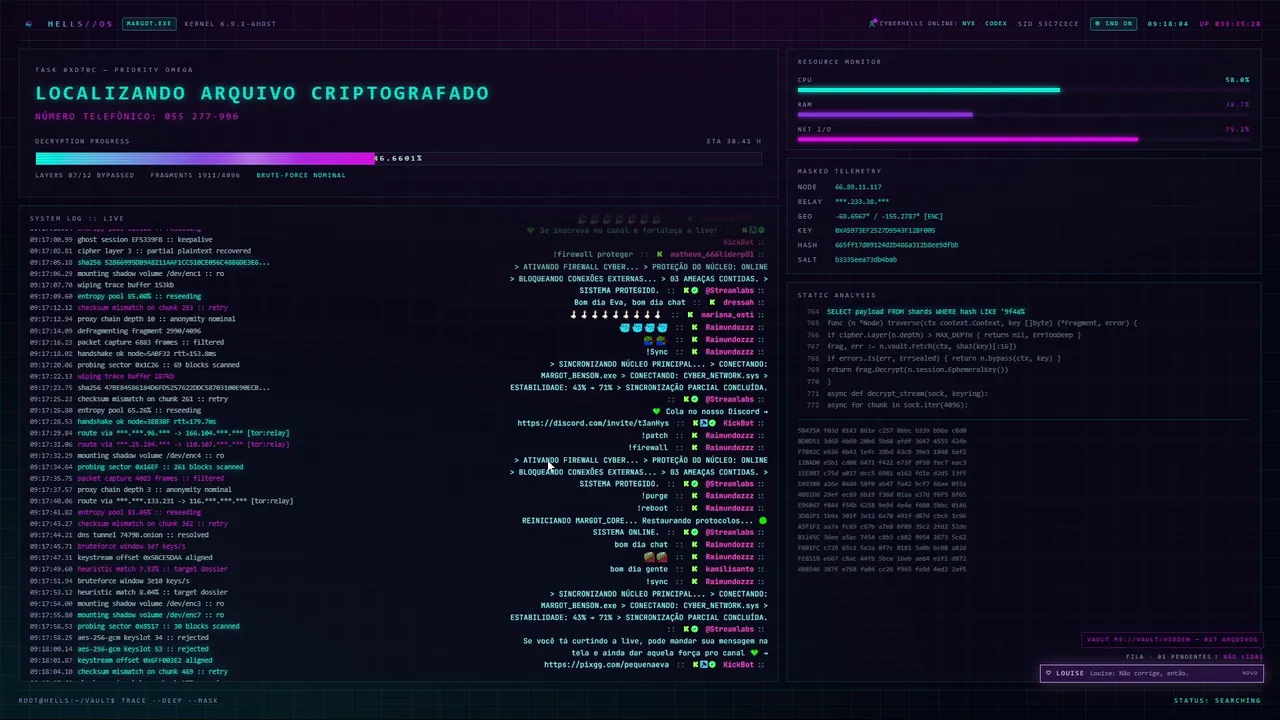Click the HASH telemetry value
The image size is (1280, 720).
[x=896, y=244]
